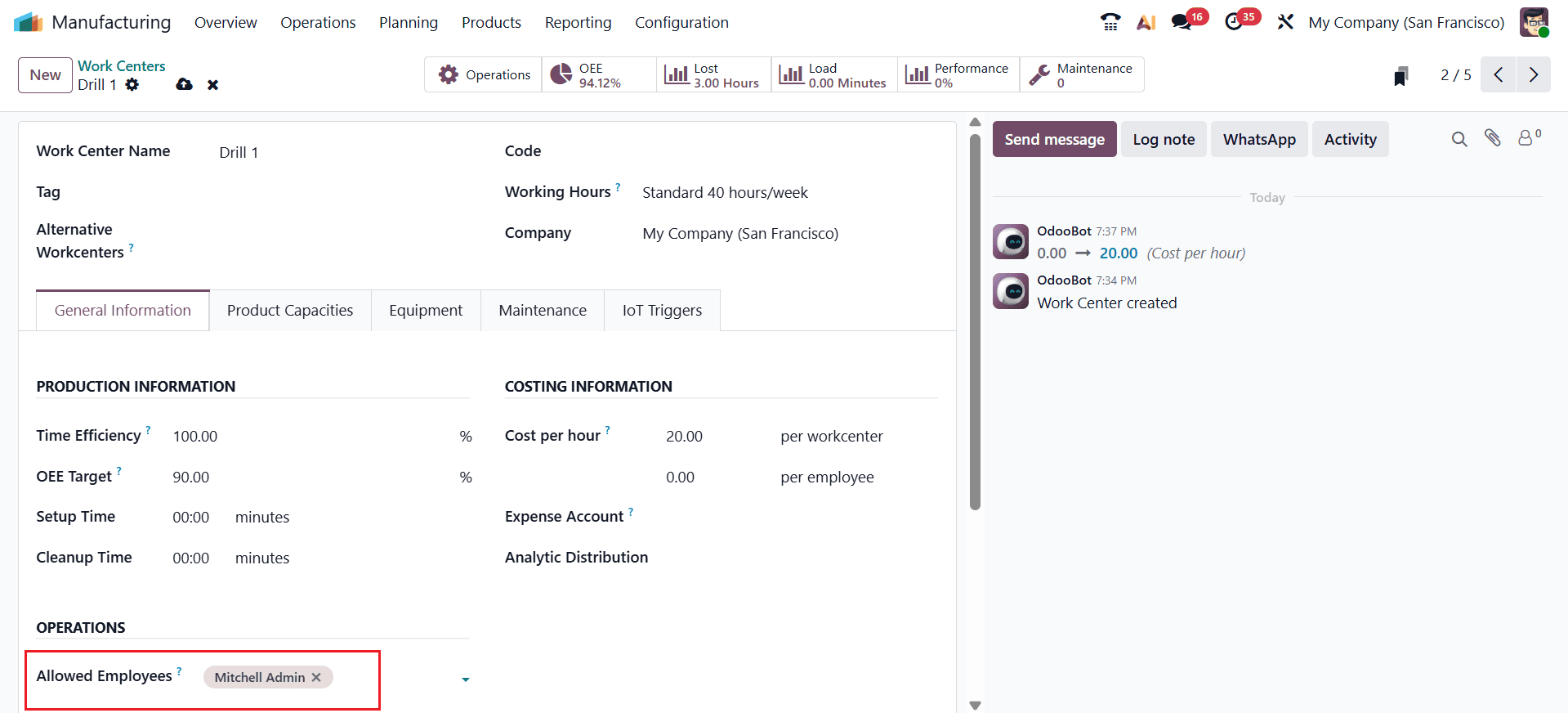Schedule an Activity from the chatter
This screenshot has width=1568, height=713.
tap(1350, 139)
